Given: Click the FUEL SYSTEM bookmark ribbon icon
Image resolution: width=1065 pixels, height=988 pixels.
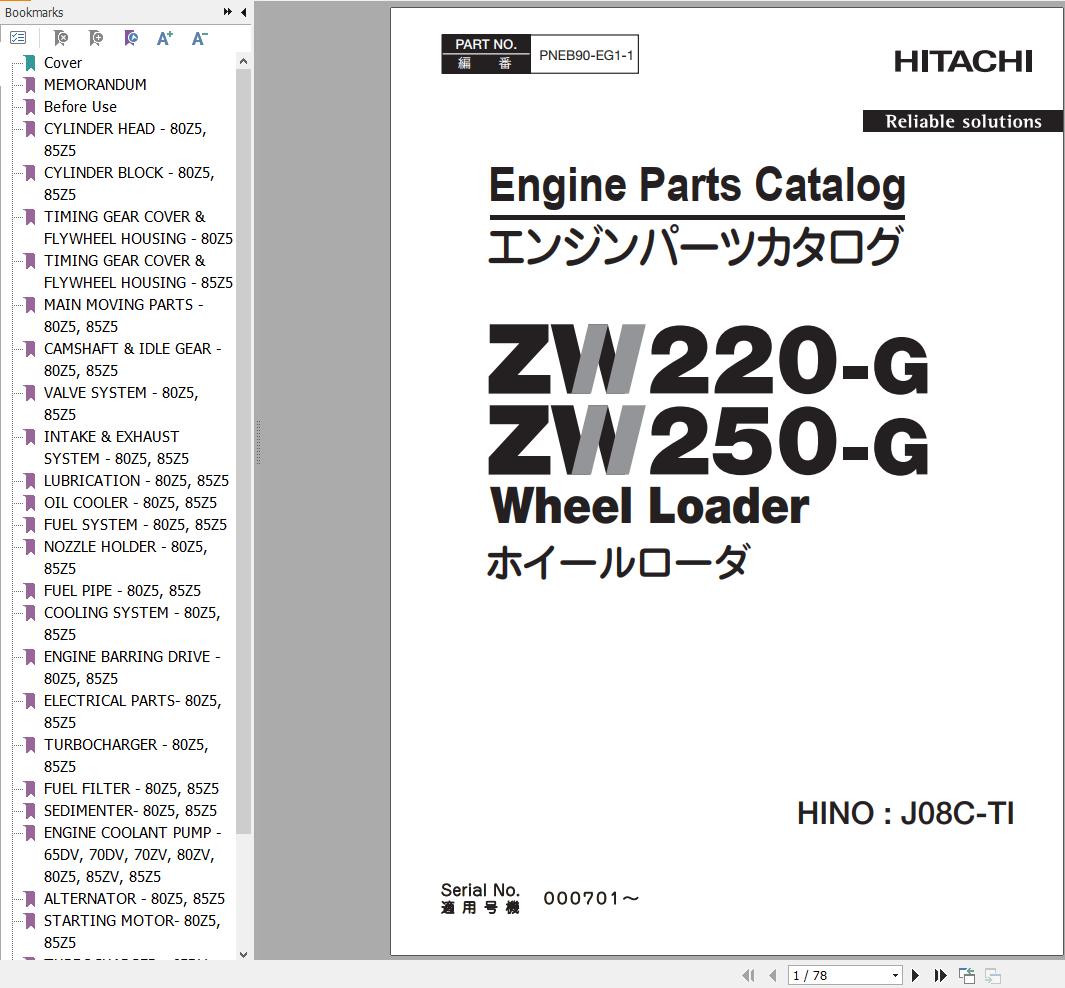Looking at the screenshot, I should pyautogui.click(x=30, y=525).
